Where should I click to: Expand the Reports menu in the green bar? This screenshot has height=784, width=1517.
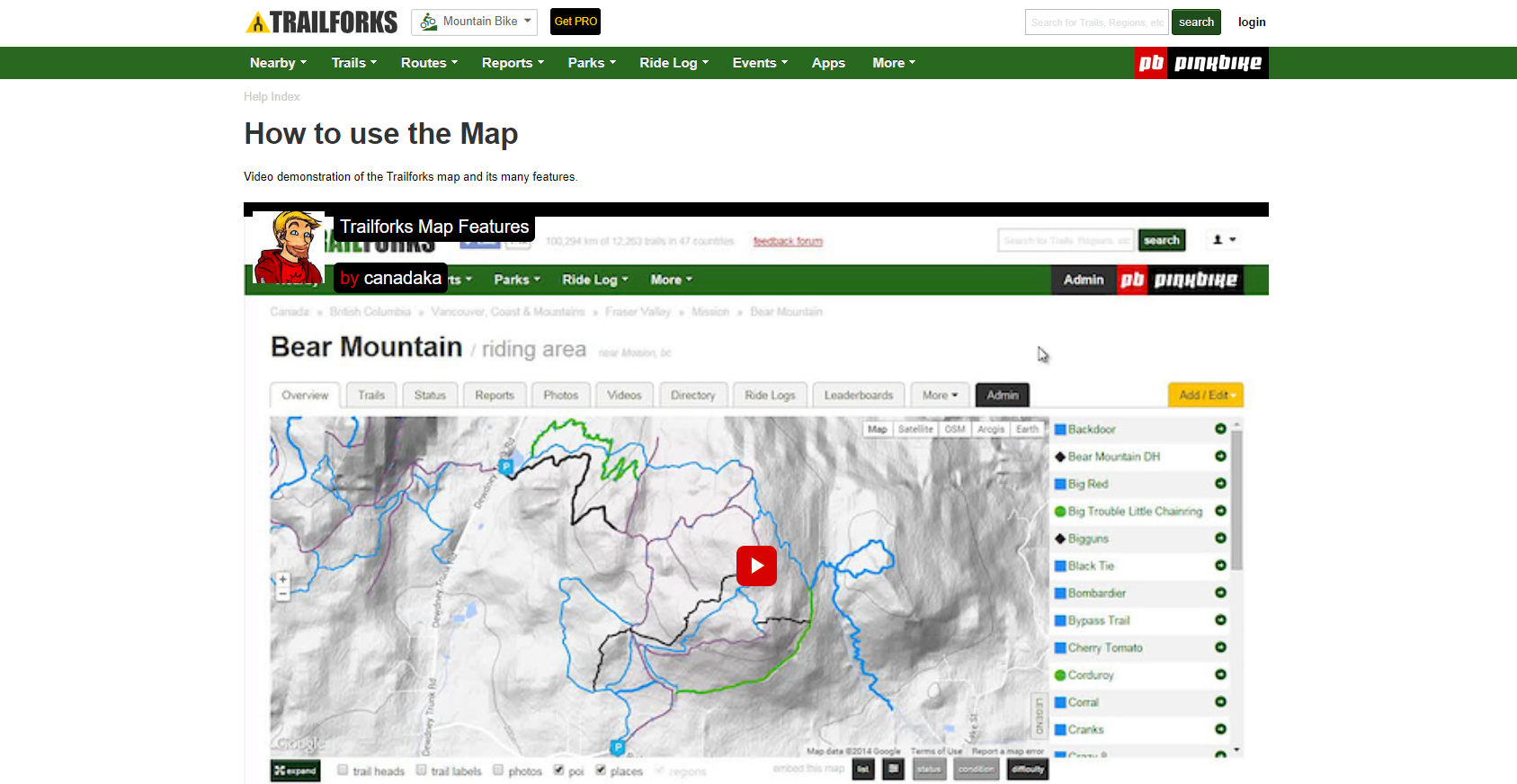[513, 63]
